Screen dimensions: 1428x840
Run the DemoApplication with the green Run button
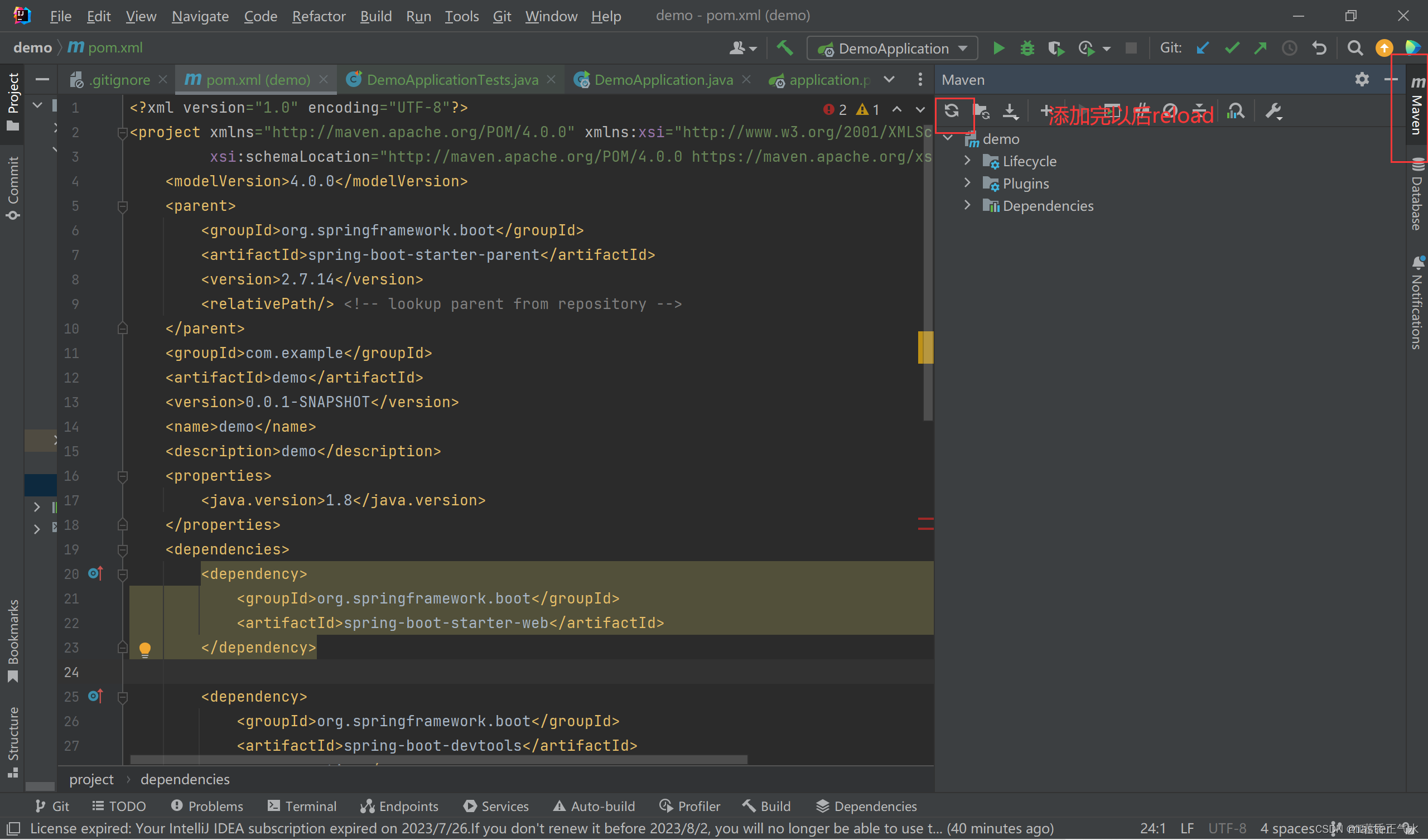tap(999, 48)
